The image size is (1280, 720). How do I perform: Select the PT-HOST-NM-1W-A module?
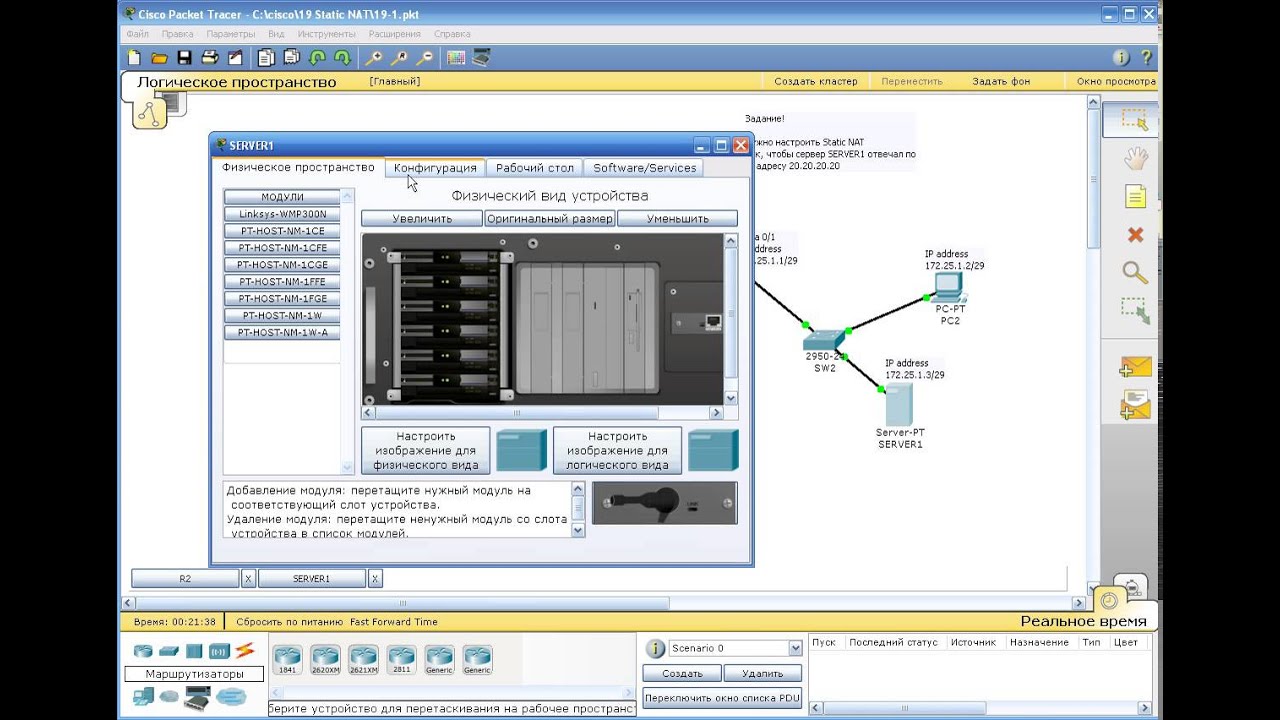(x=282, y=333)
